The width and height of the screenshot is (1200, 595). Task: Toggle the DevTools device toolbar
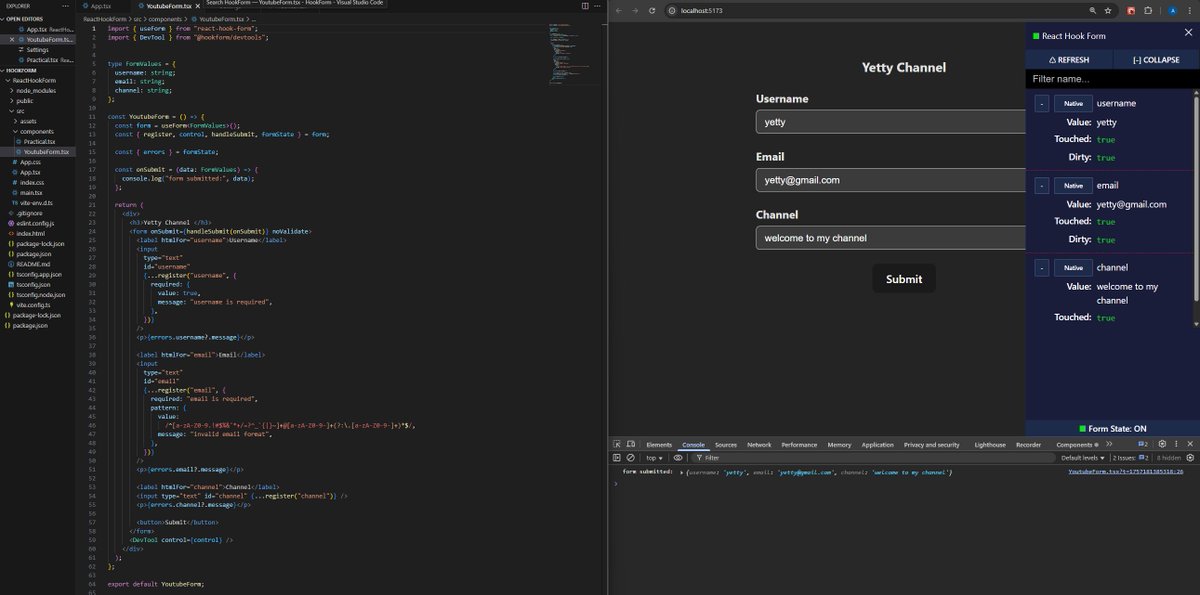click(631, 444)
